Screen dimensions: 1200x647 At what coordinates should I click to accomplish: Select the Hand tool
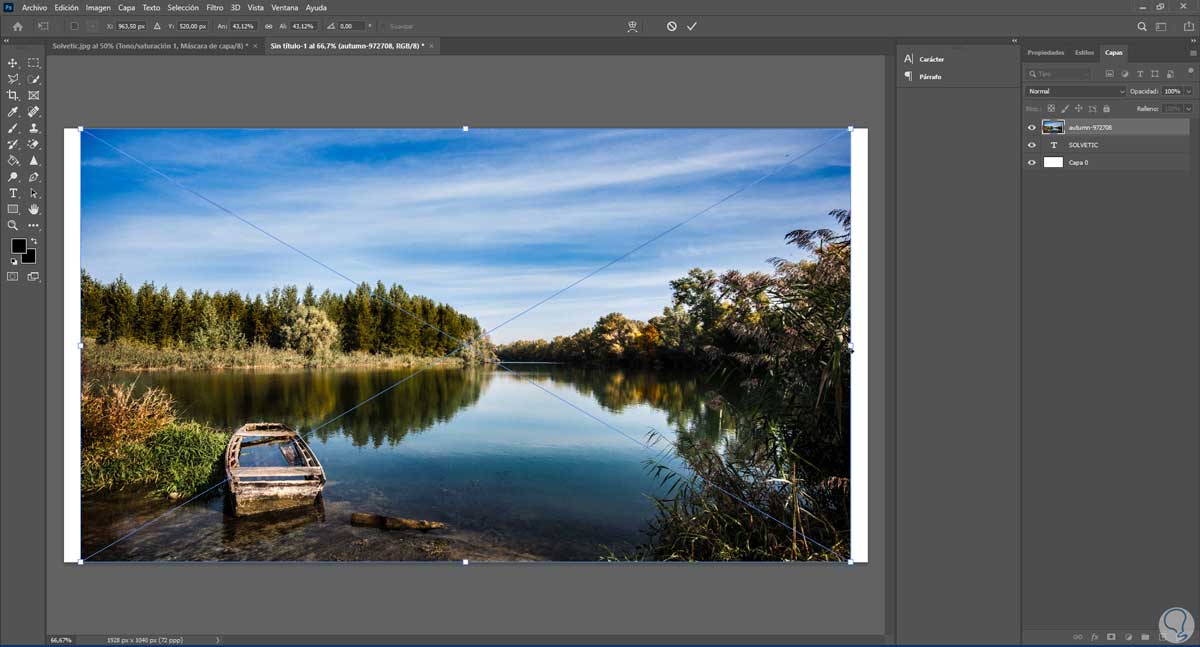(x=34, y=209)
